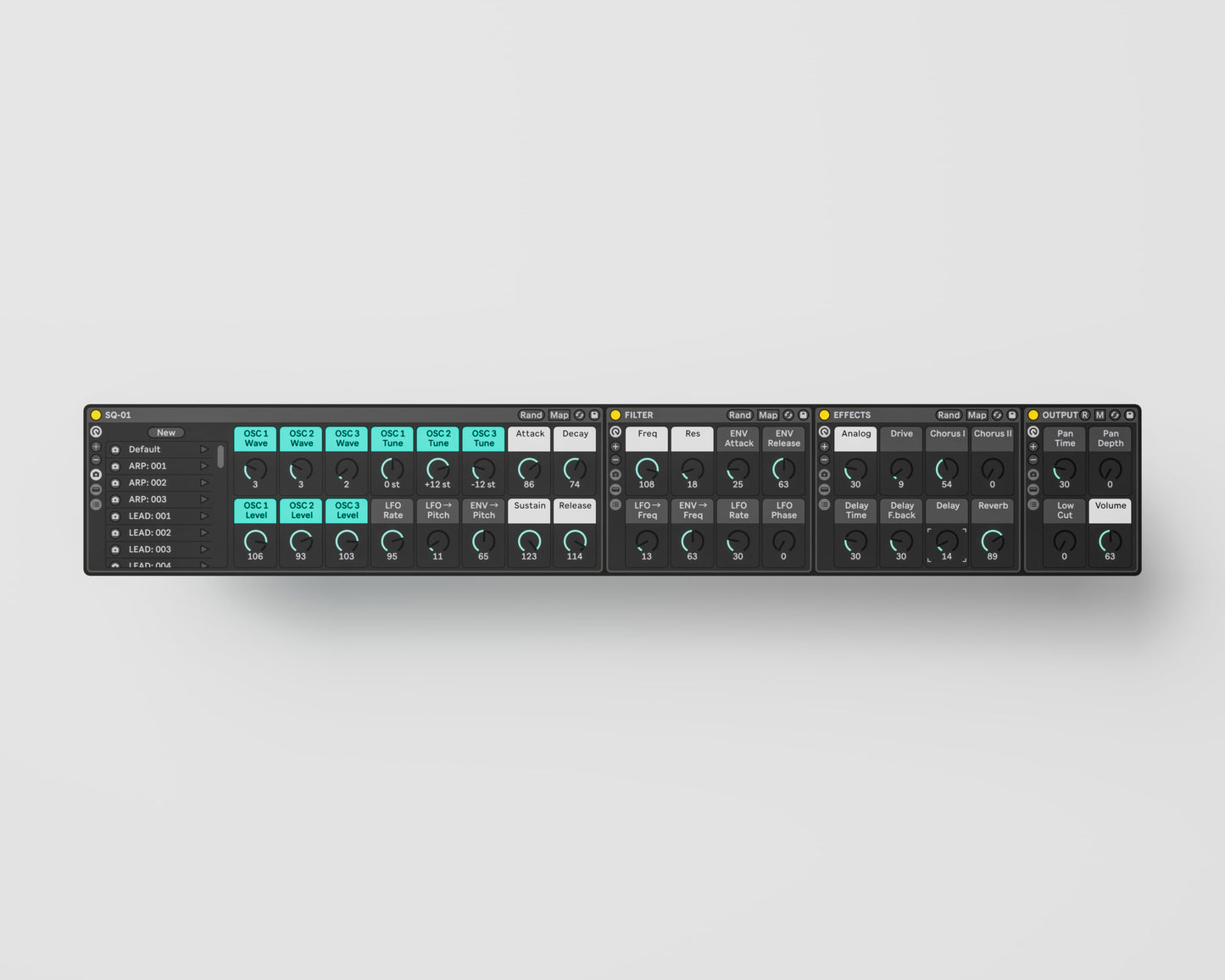Click the circular refresh icon in FILTER header
The width and height of the screenshot is (1225, 980).
[788, 415]
